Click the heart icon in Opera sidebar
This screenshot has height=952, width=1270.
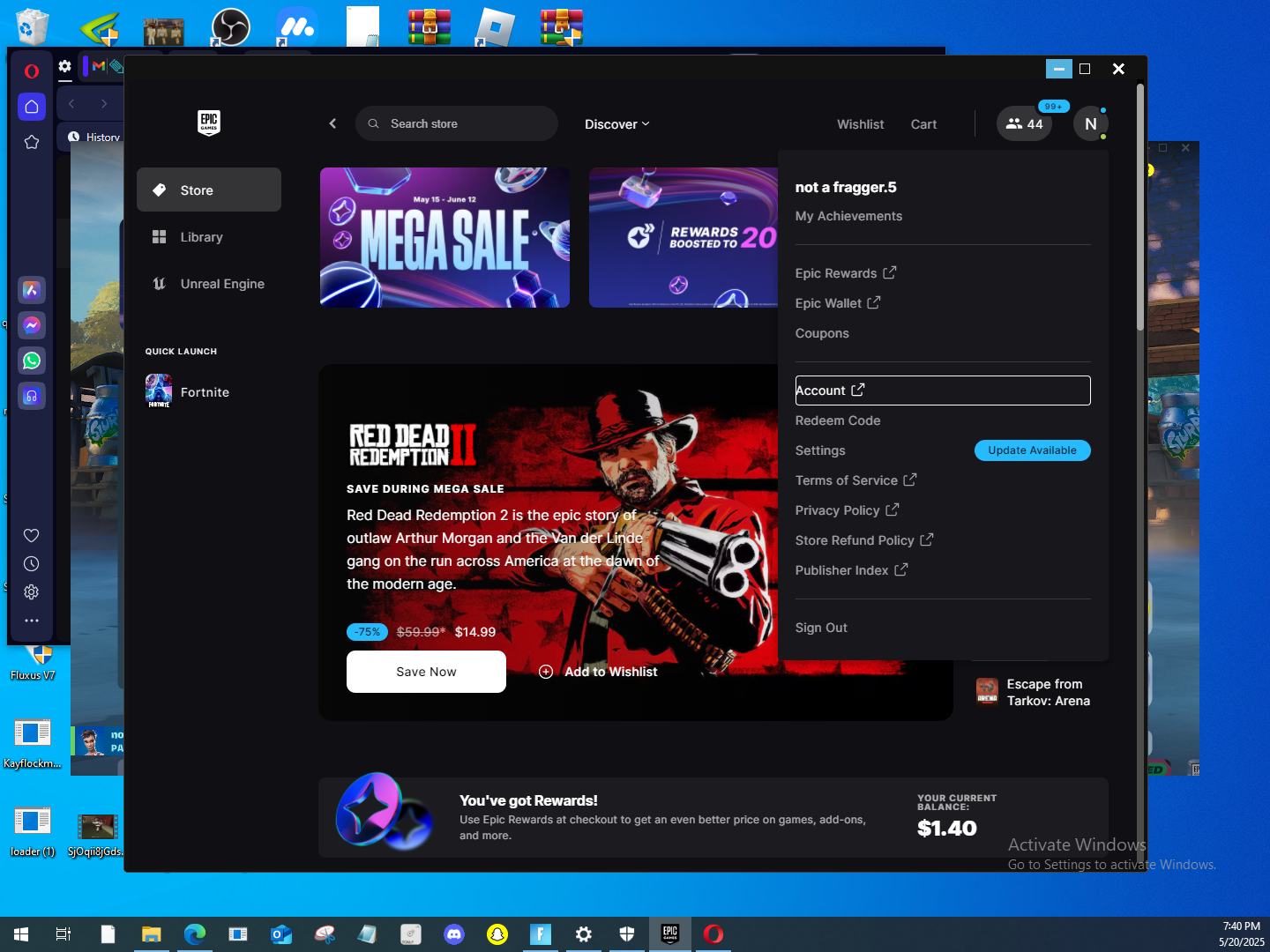pyautogui.click(x=32, y=535)
